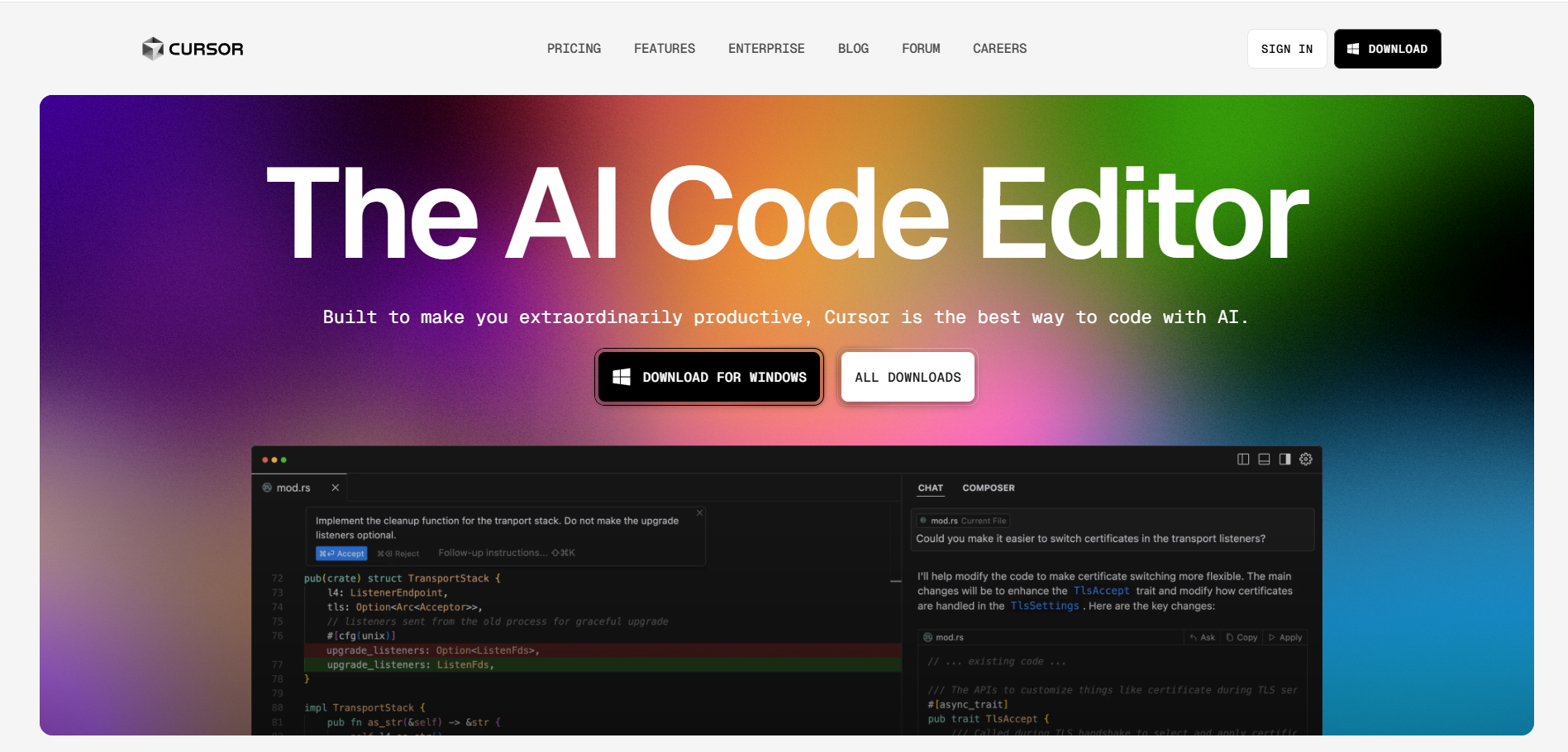Viewport: 1568px width, 752px height.
Task: Close the inline prompt box
Action: point(699,513)
